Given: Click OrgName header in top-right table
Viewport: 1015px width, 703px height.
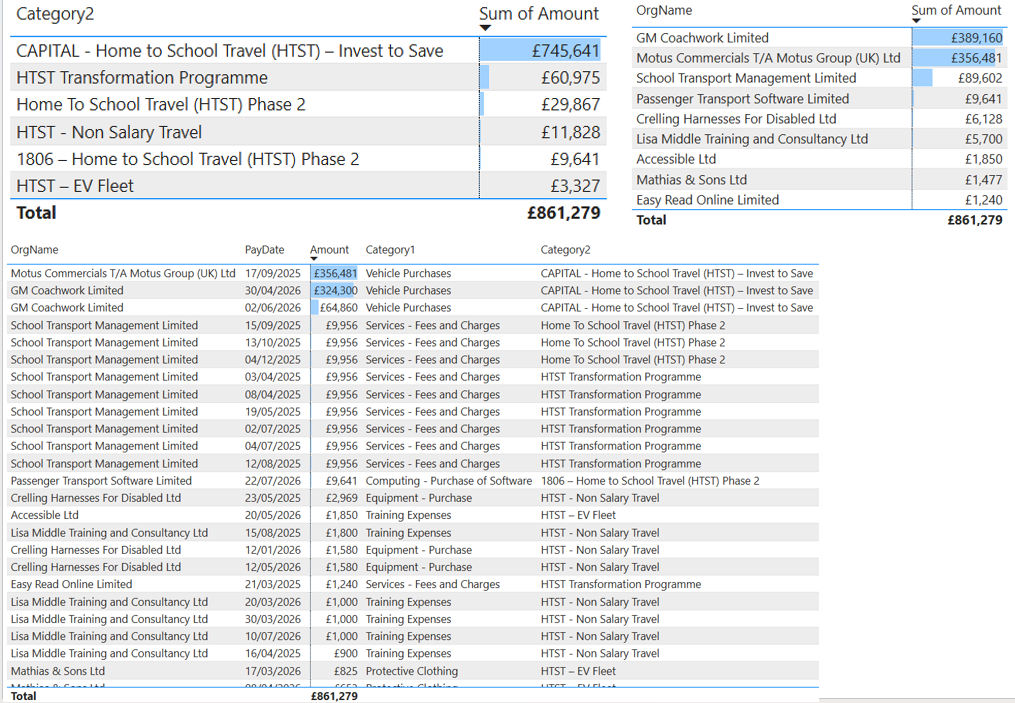Looking at the screenshot, I should [664, 10].
